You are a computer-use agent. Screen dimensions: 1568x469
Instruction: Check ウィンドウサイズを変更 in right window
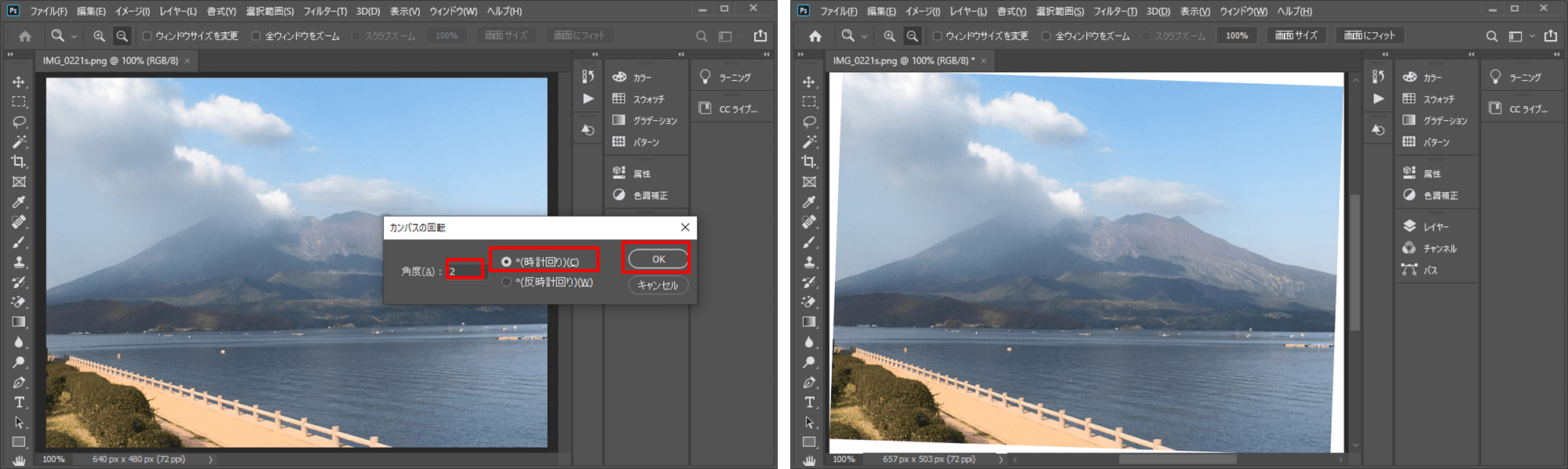coord(937,36)
